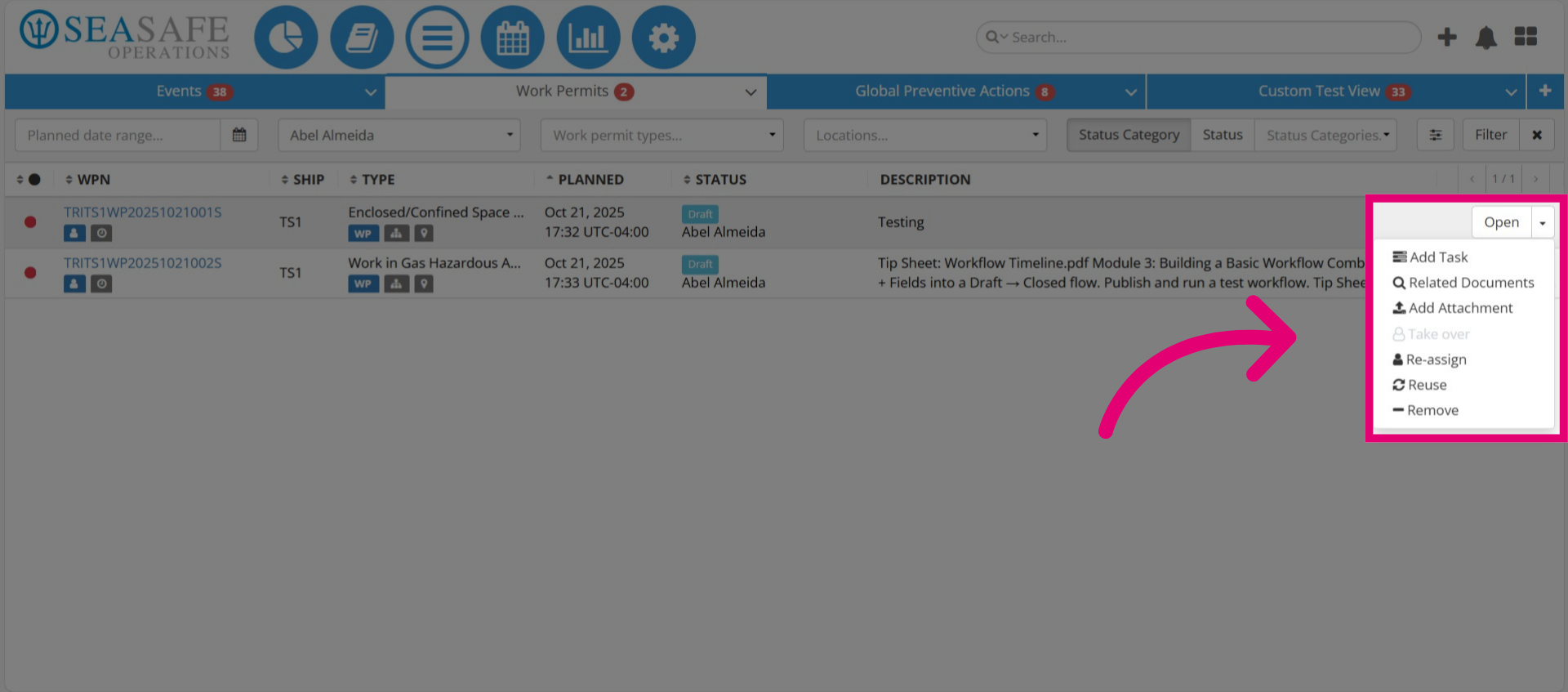Open notifications bell icon
The width and height of the screenshot is (1568, 692).
coord(1486,37)
